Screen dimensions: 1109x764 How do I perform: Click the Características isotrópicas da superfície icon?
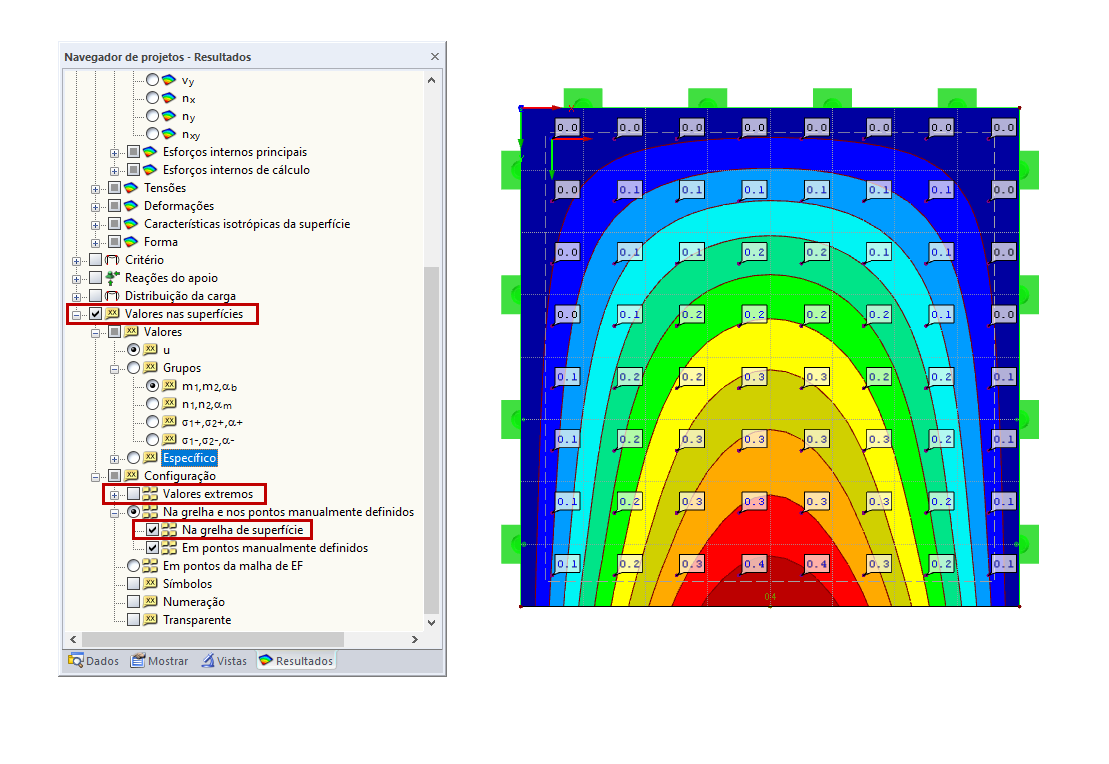[x=131, y=224]
